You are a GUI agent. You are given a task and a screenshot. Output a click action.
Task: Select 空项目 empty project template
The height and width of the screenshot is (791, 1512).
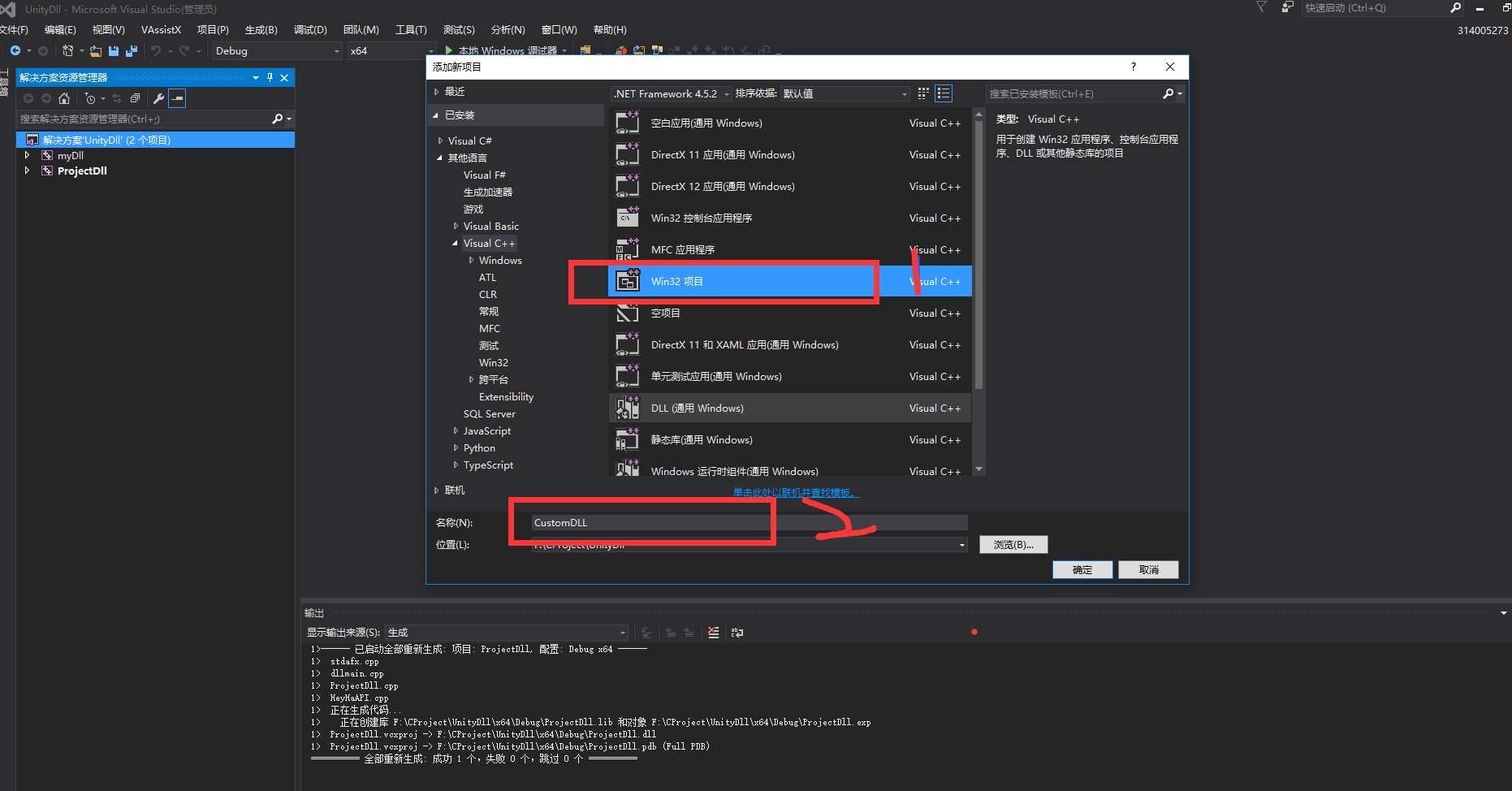click(x=789, y=313)
